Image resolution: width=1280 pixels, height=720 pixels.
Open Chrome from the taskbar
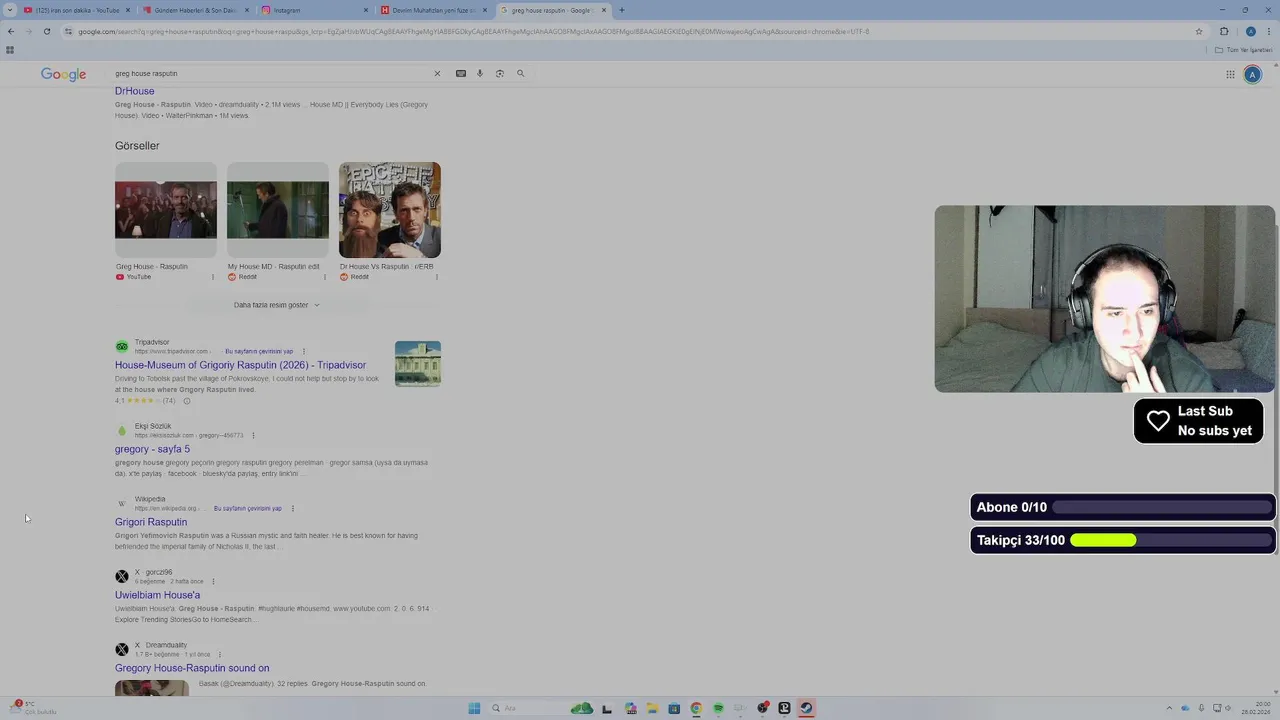click(x=696, y=708)
